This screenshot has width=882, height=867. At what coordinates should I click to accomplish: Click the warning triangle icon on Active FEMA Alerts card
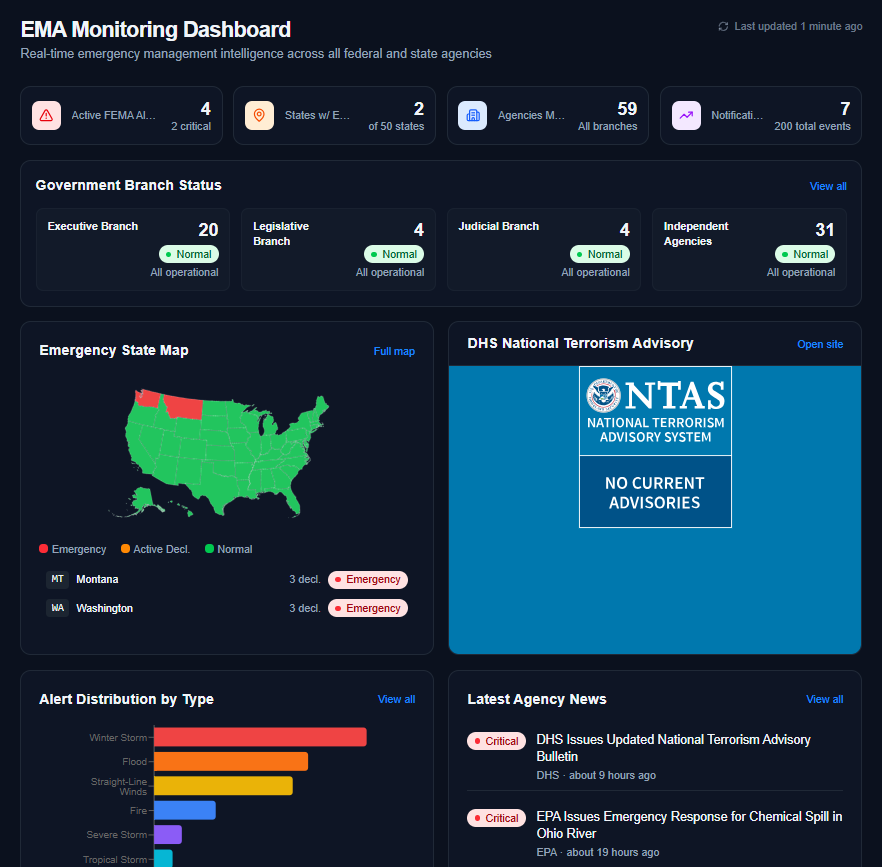coord(46,116)
